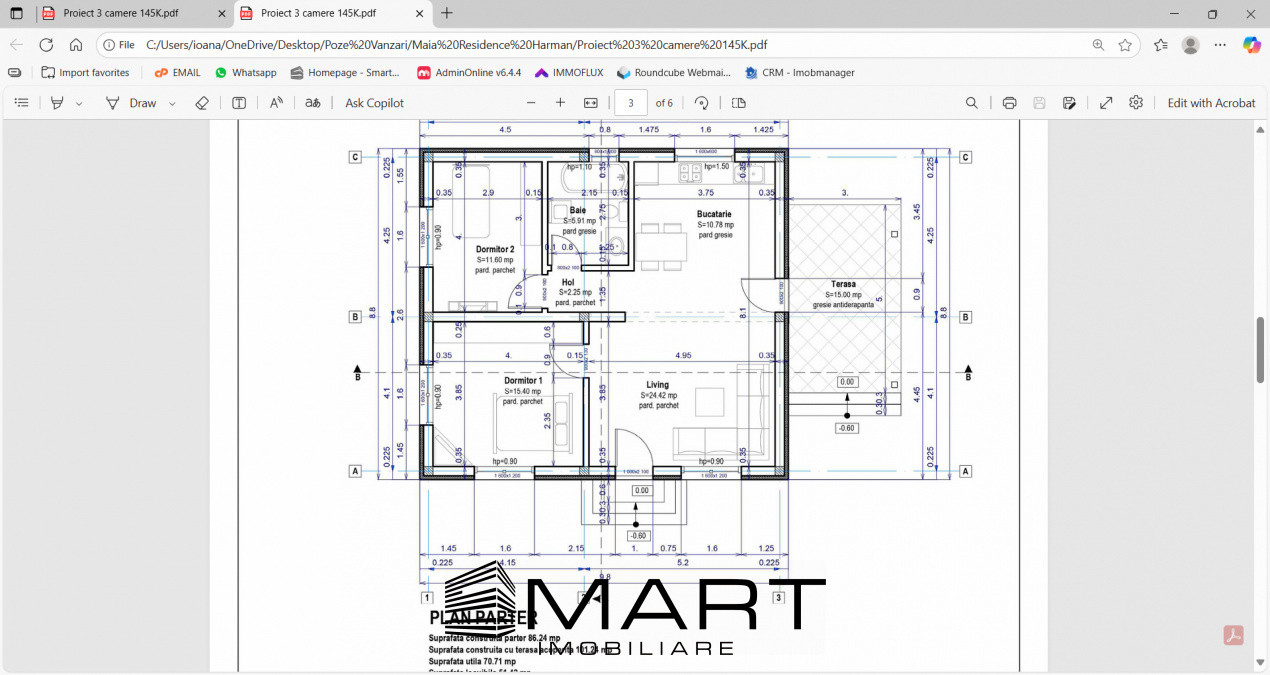The image size is (1270, 675).
Task: Select the Erase tool
Action: [202, 103]
